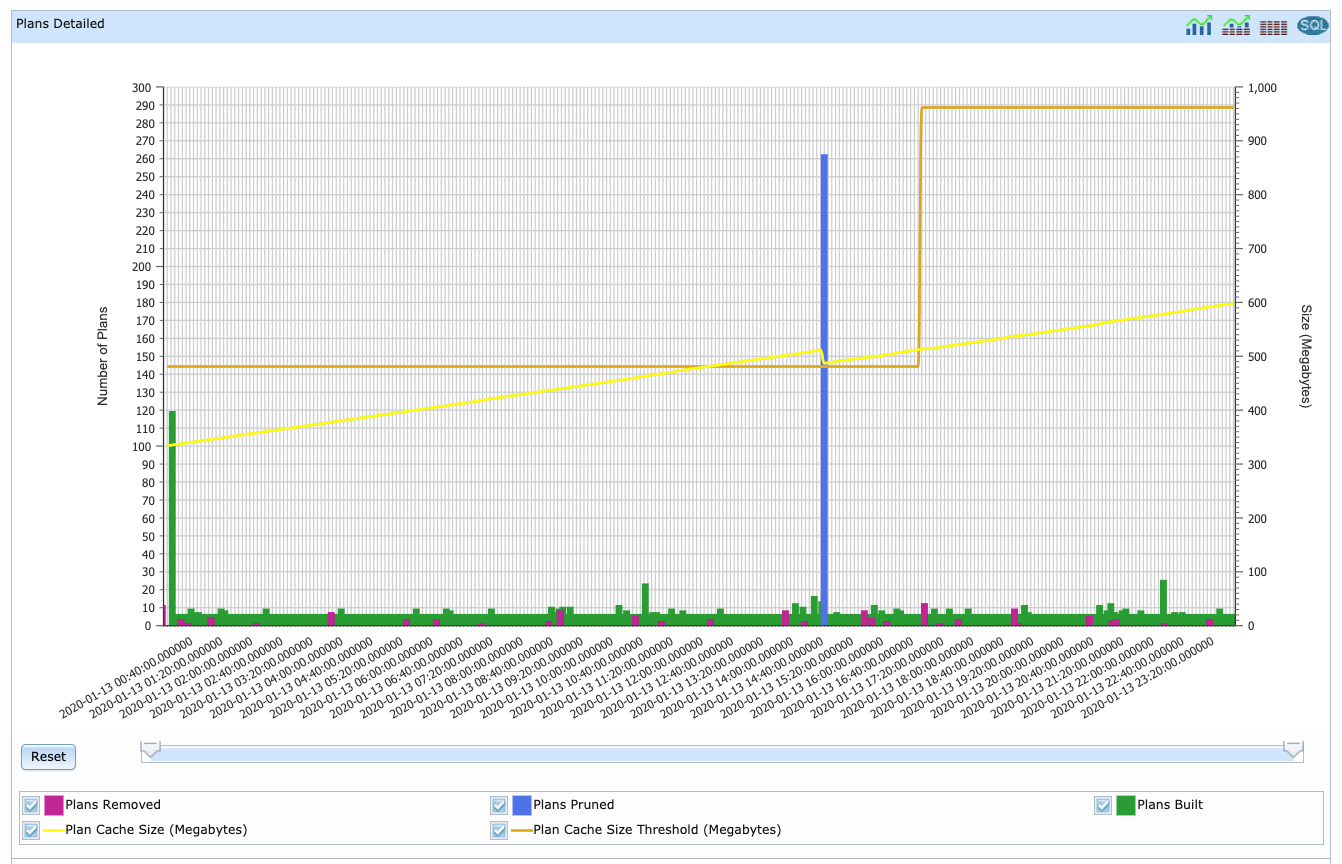Click the blue Plans Pruned swatch

[x=522, y=805]
